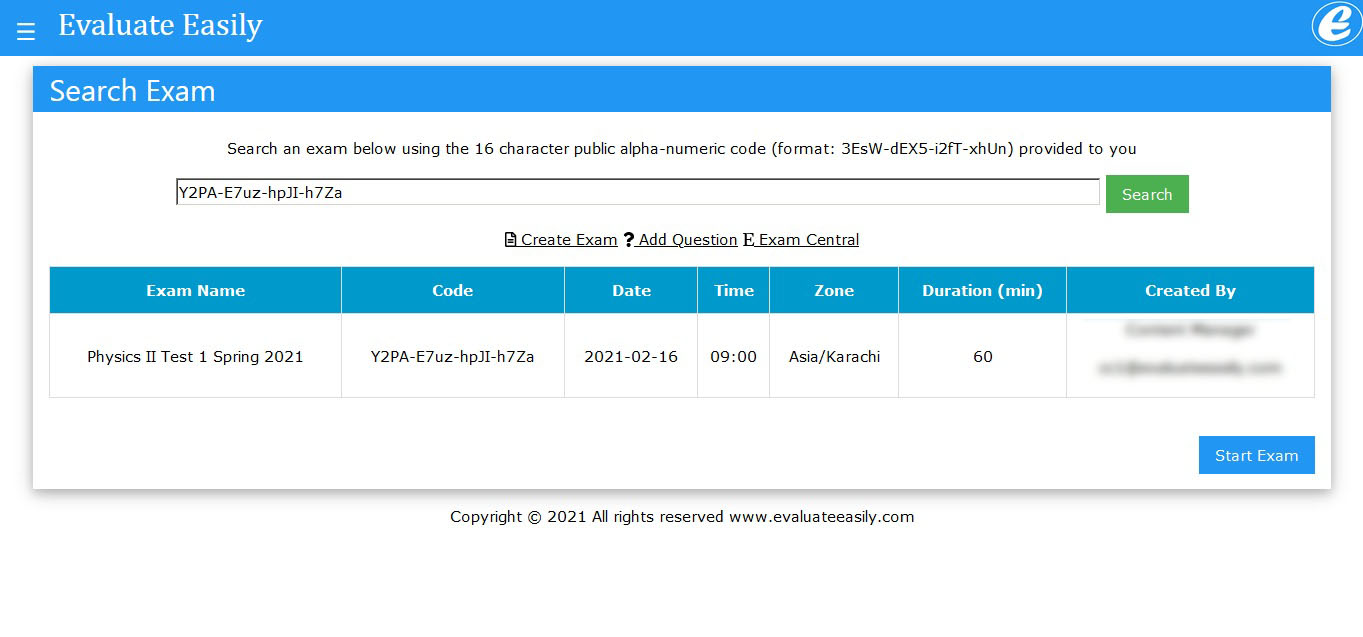Open the hamburger navigation menu
Screen dimensions: 1363x637
click(26, 31)
